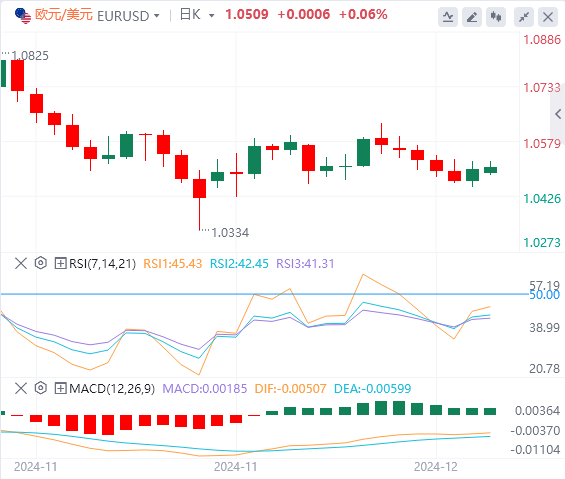Close the chart with the top X button
Screen dimensions: 565x479
pos(548,17)
